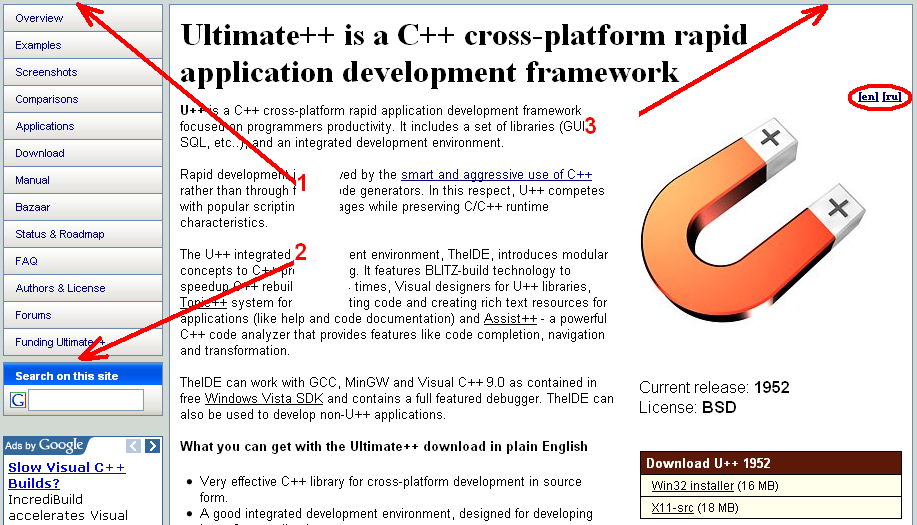Viewport: 917px width, 525px height.
Task: Click the ads previous arrow button
Action: point(133,446)
